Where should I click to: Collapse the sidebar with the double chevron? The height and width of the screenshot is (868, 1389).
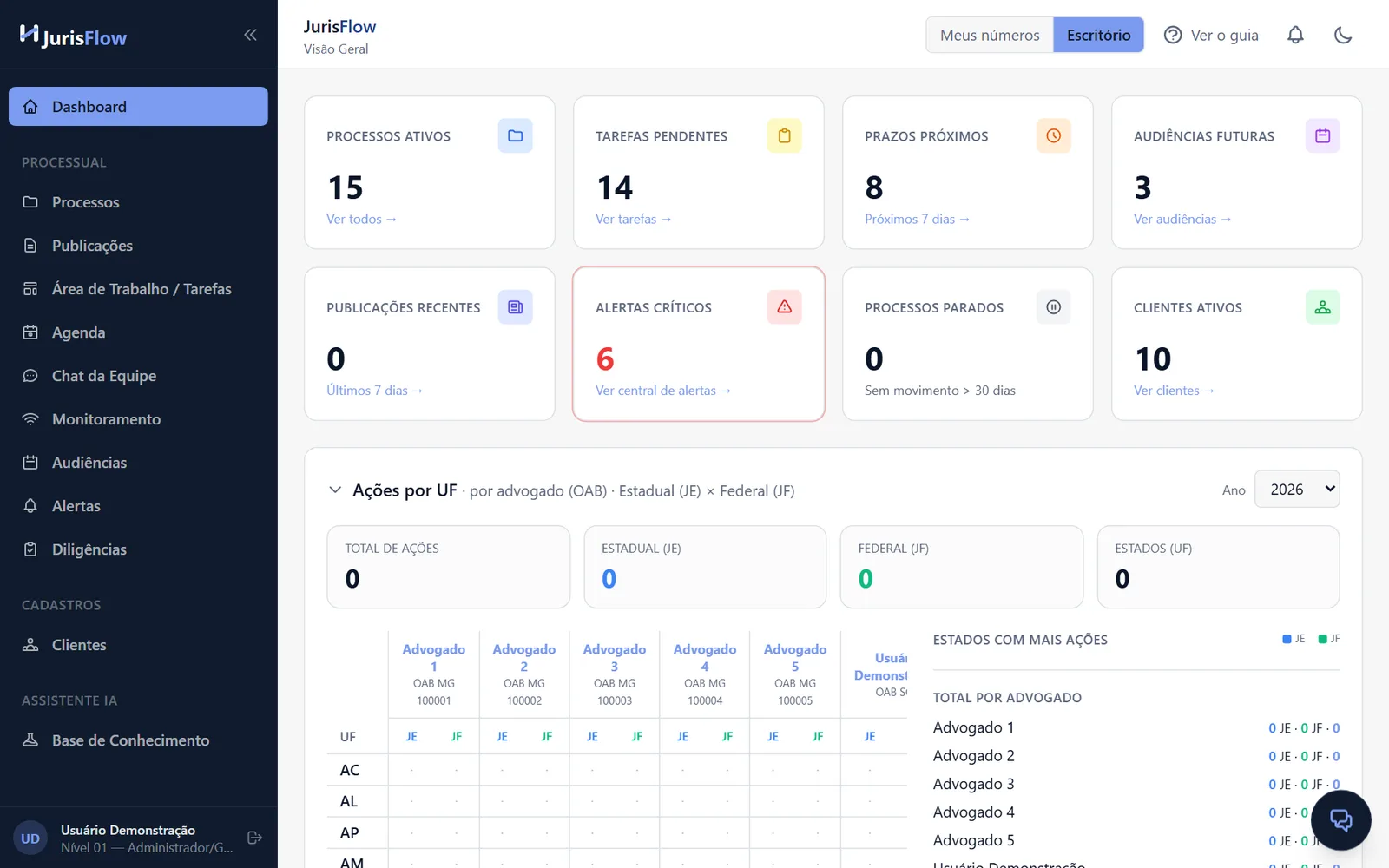click(x=250, y=35)
